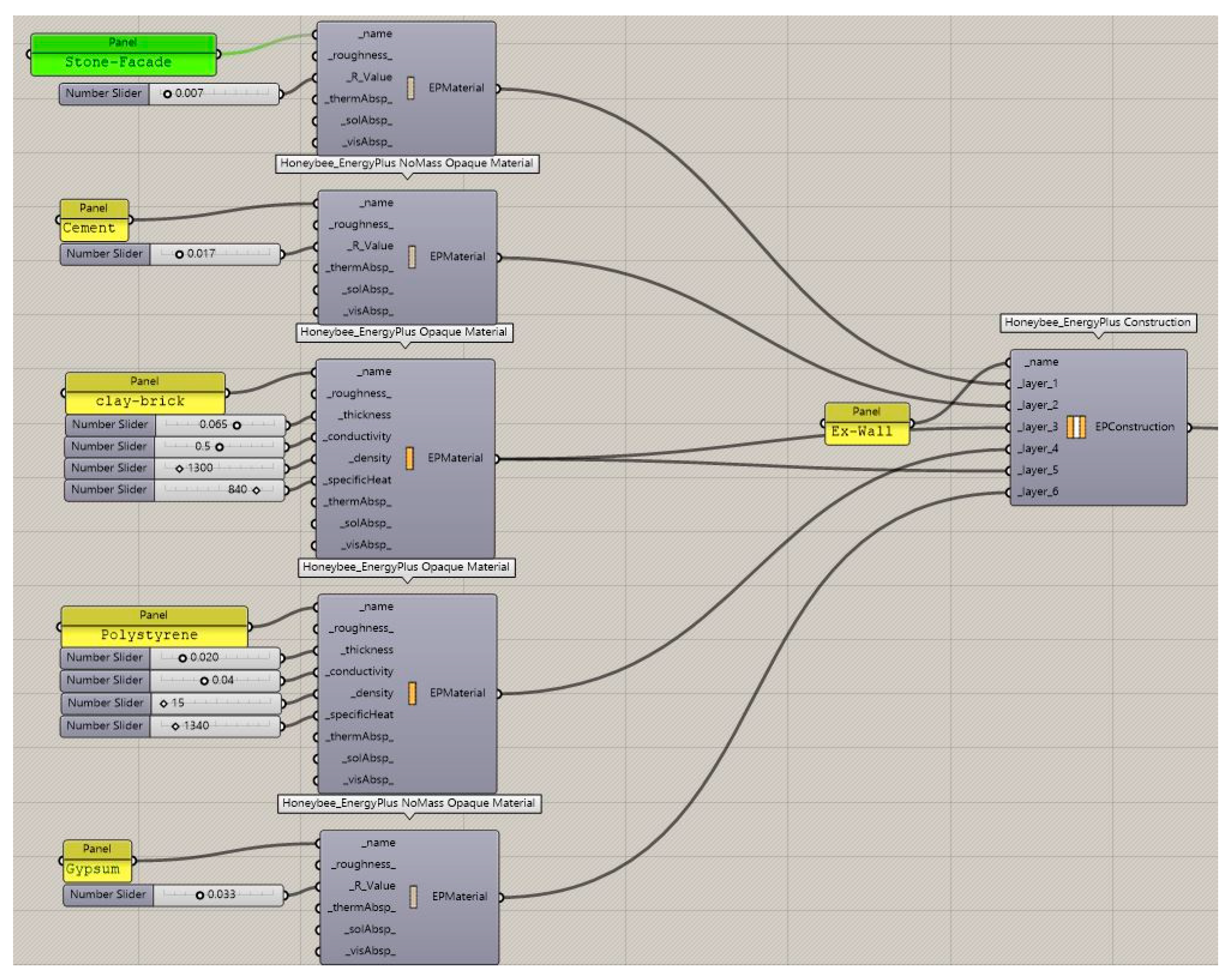Click the _layer_6 input grip on EPConstruction
Viewport: 1230px width, 980px height.
(1008, 492)
